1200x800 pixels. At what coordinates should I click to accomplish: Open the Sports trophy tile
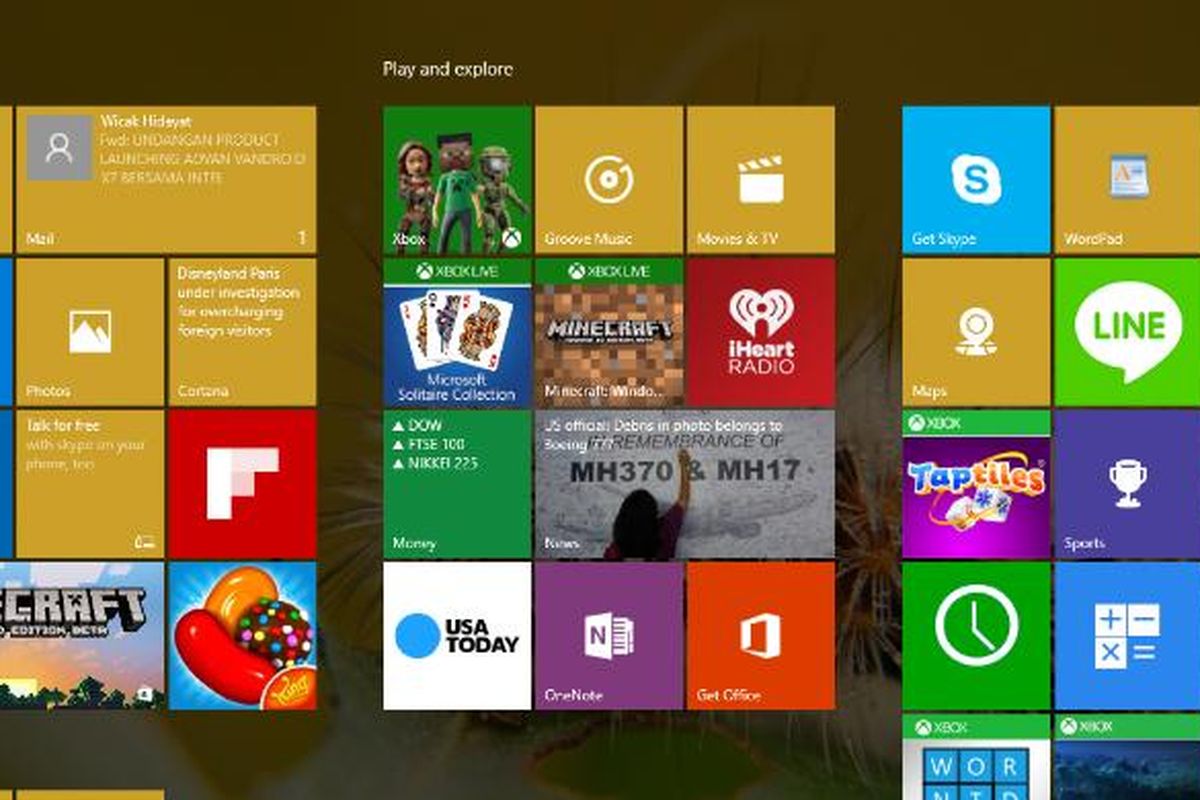click(1127, 484)
